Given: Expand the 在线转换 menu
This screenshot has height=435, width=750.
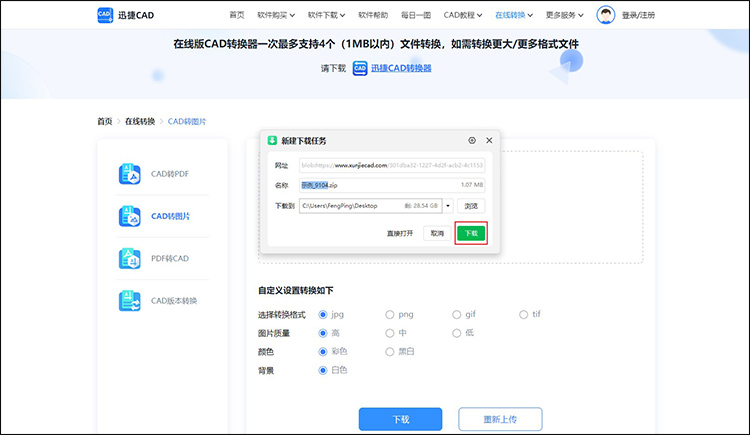Looking at the screenshot, I should click(514, 15).
